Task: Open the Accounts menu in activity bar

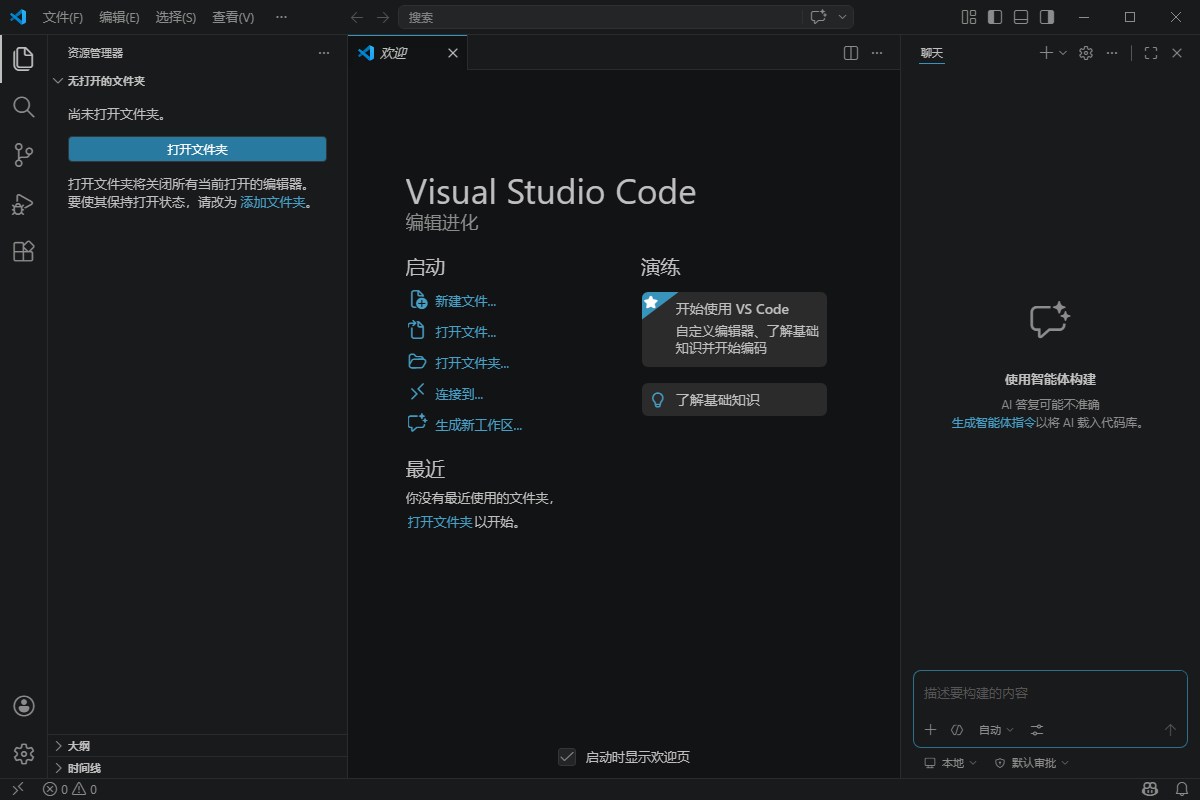Action: 24,706
